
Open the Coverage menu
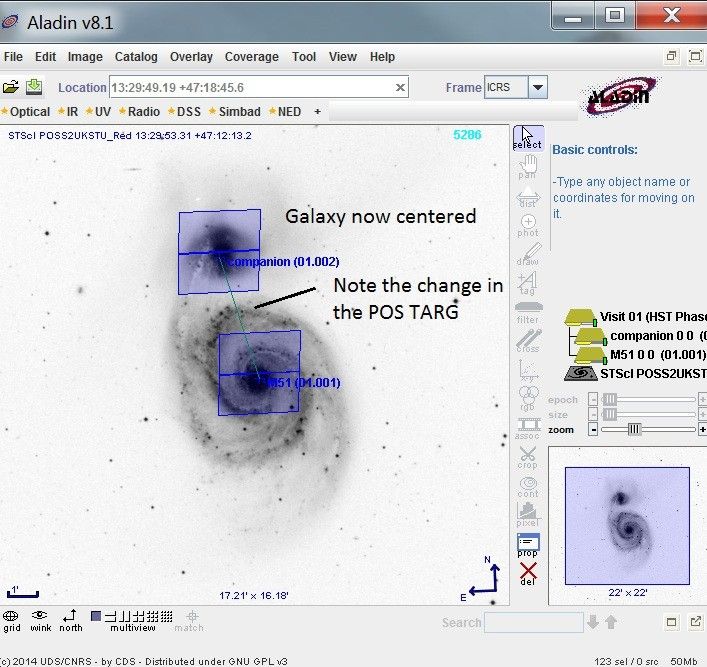[252, 57]
